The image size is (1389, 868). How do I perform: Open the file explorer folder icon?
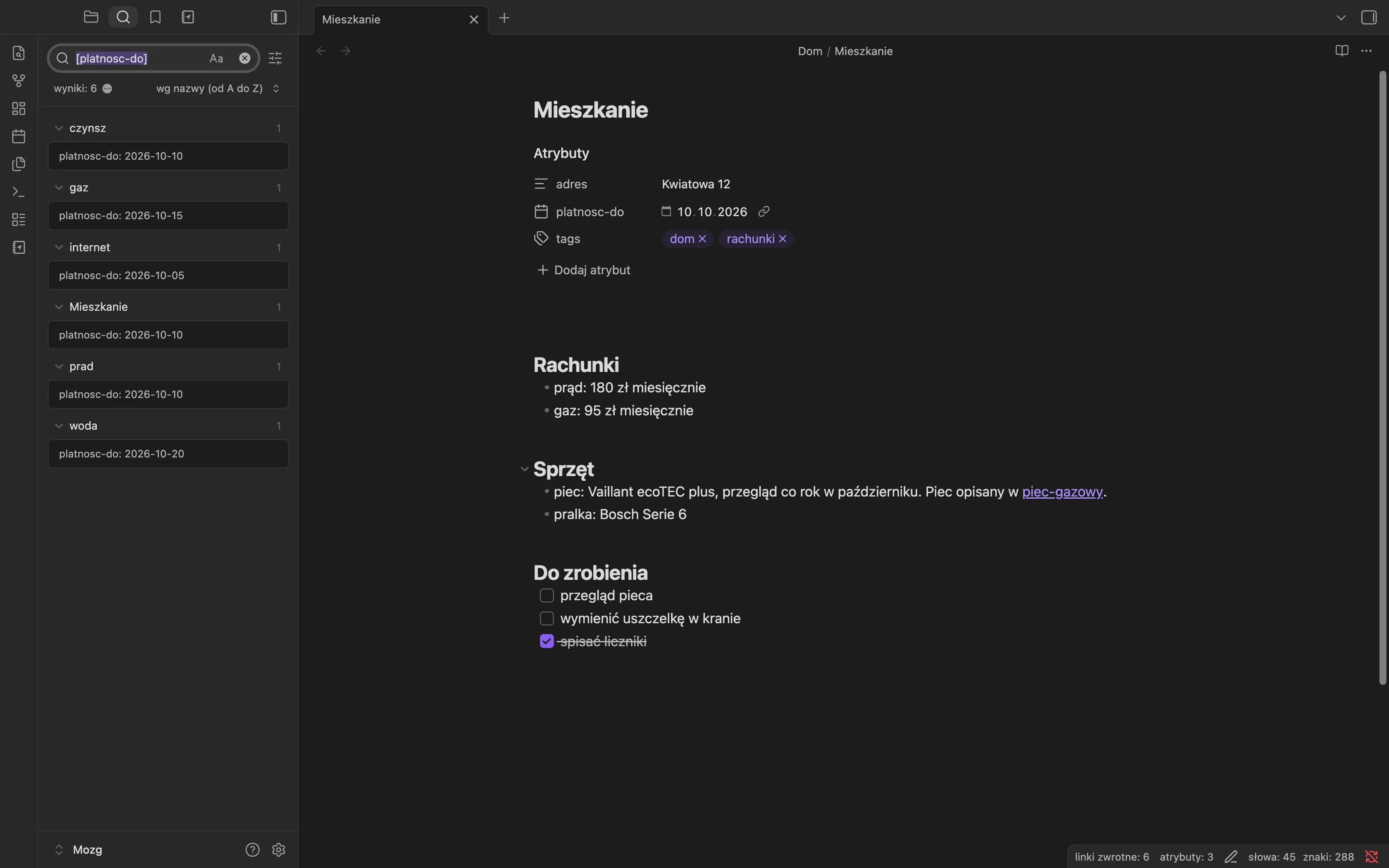click(91, 17)
